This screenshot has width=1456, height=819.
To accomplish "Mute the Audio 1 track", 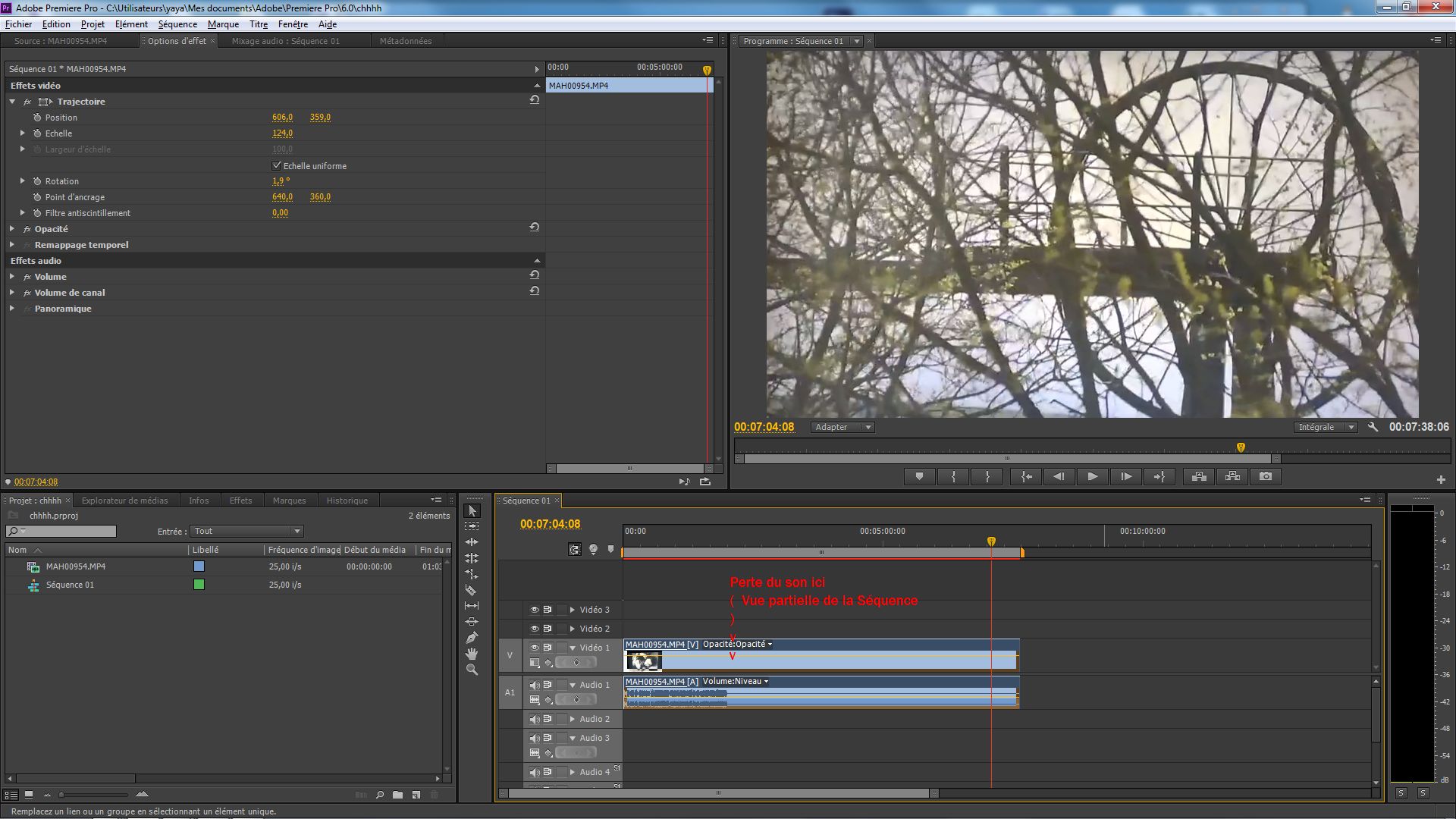I will (534, 686).
